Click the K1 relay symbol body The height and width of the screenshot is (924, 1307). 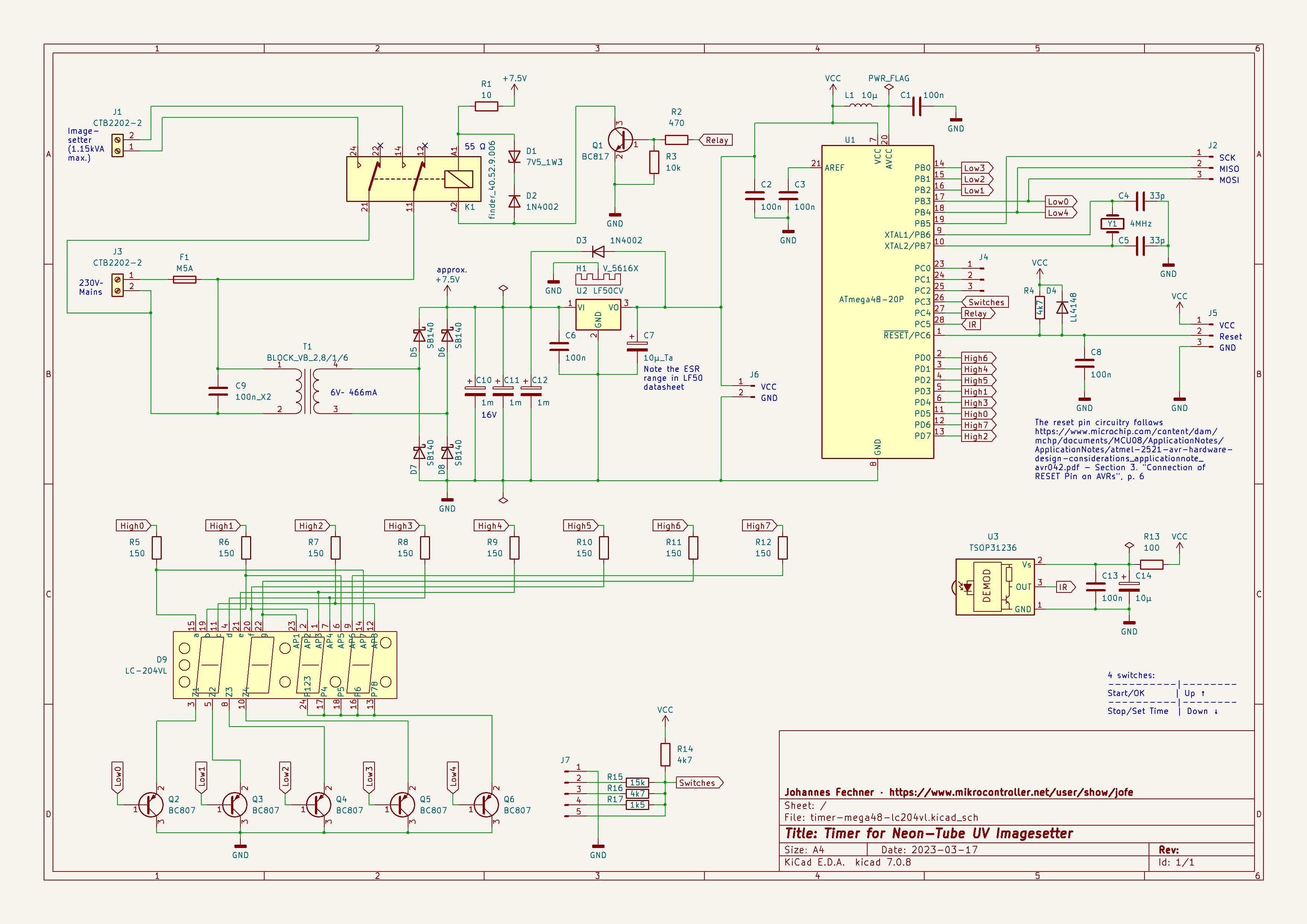[413, 179]
